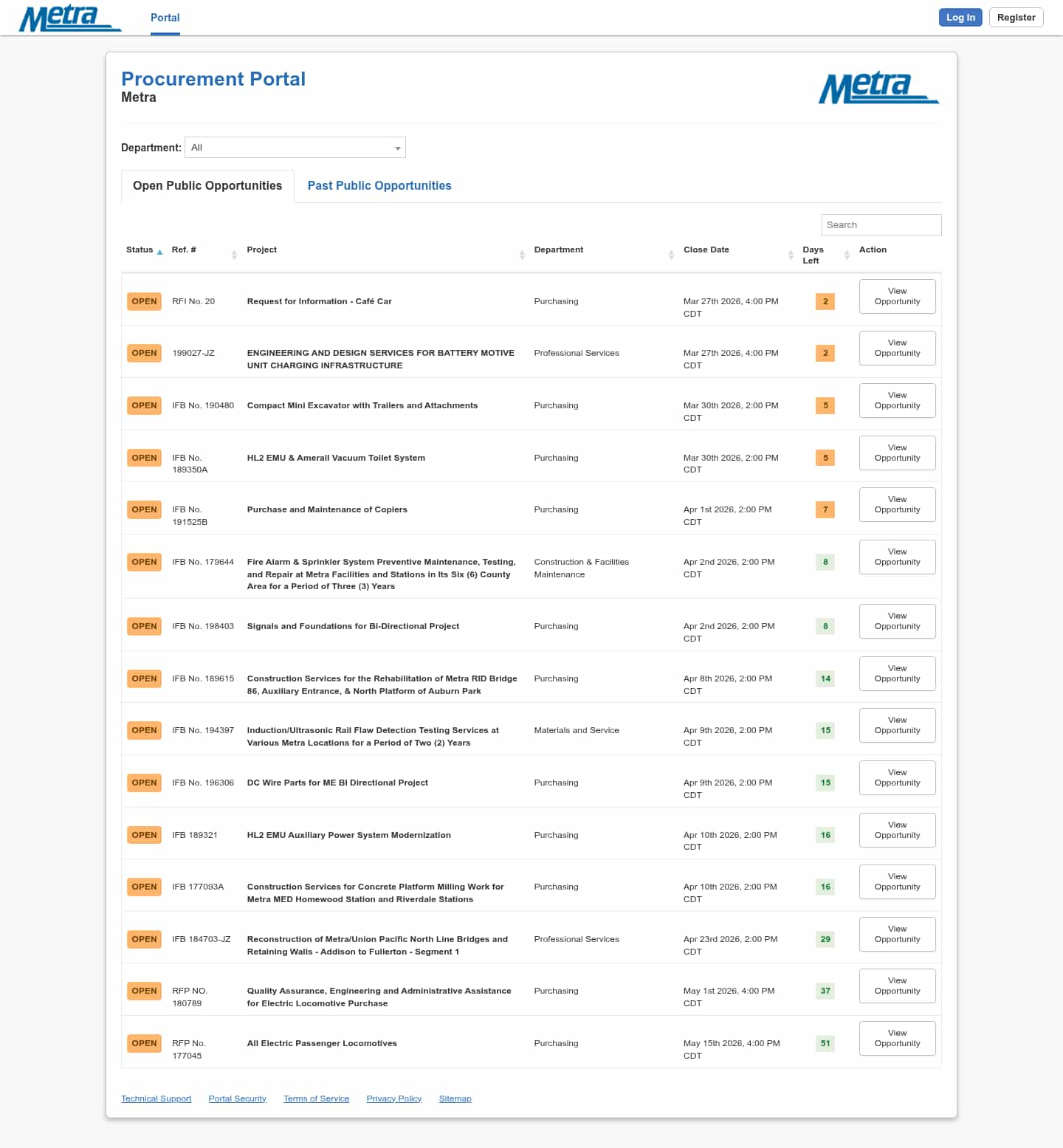Click project title Compact Mini Excavator with Trailers
Screen dimensions: 1063x1148
click(x=362, y=405)
